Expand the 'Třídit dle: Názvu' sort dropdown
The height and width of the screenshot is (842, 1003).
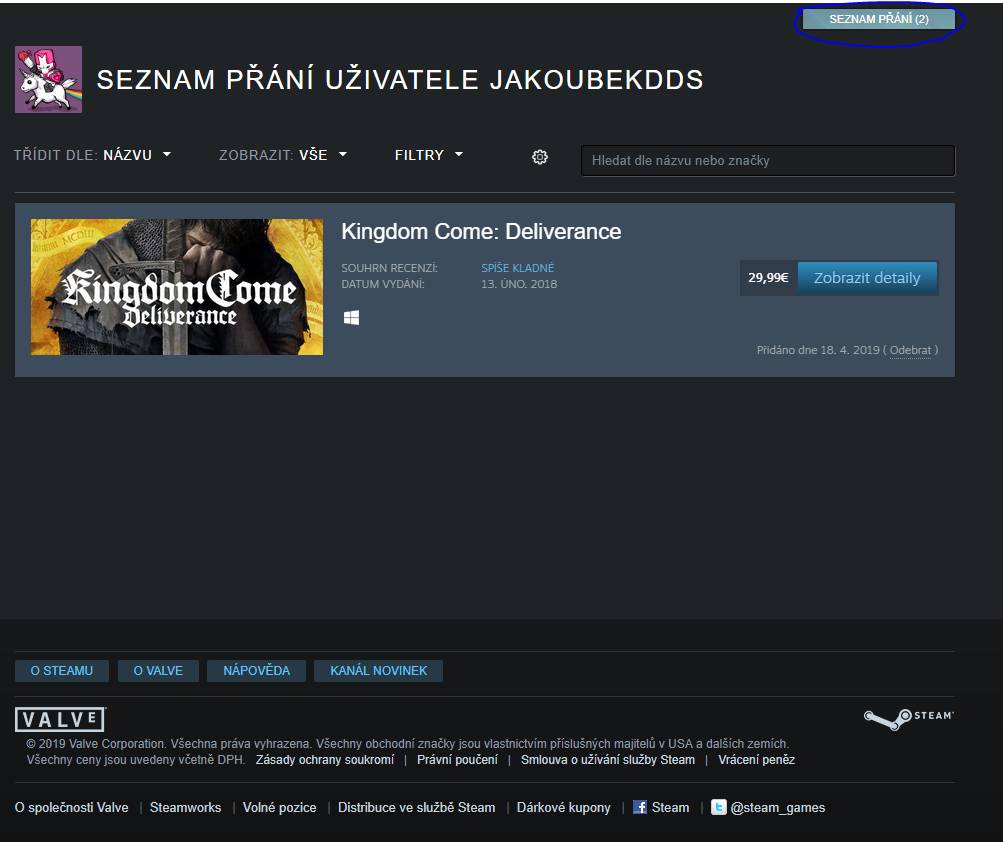tap(93, 155)
